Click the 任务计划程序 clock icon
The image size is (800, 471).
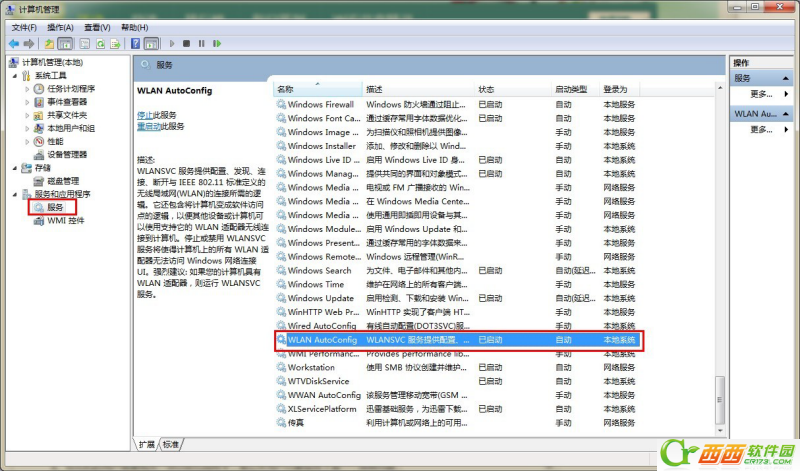click(39, 89)
